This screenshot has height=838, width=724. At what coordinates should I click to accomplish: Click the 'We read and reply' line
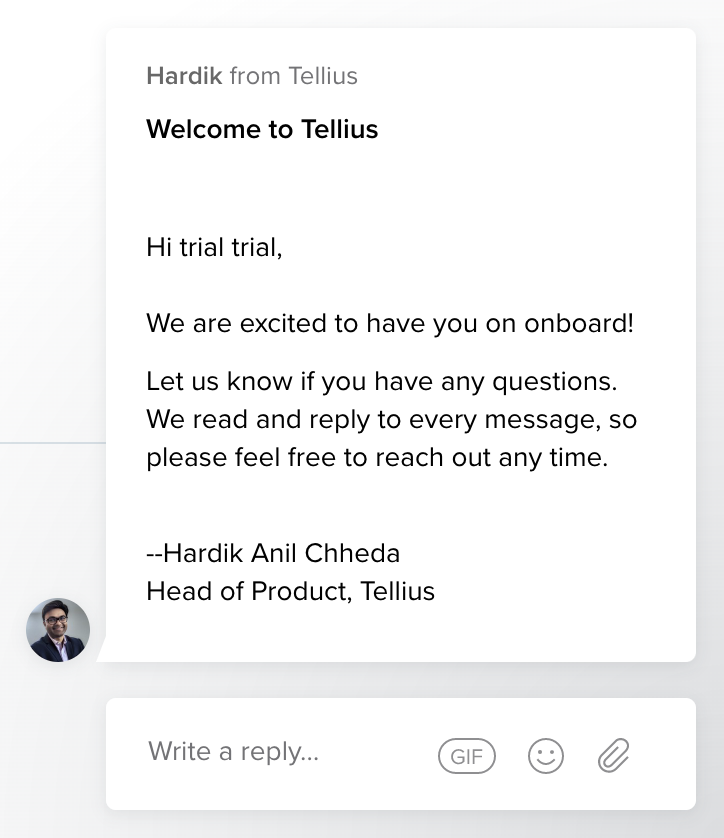click(392, 420)
